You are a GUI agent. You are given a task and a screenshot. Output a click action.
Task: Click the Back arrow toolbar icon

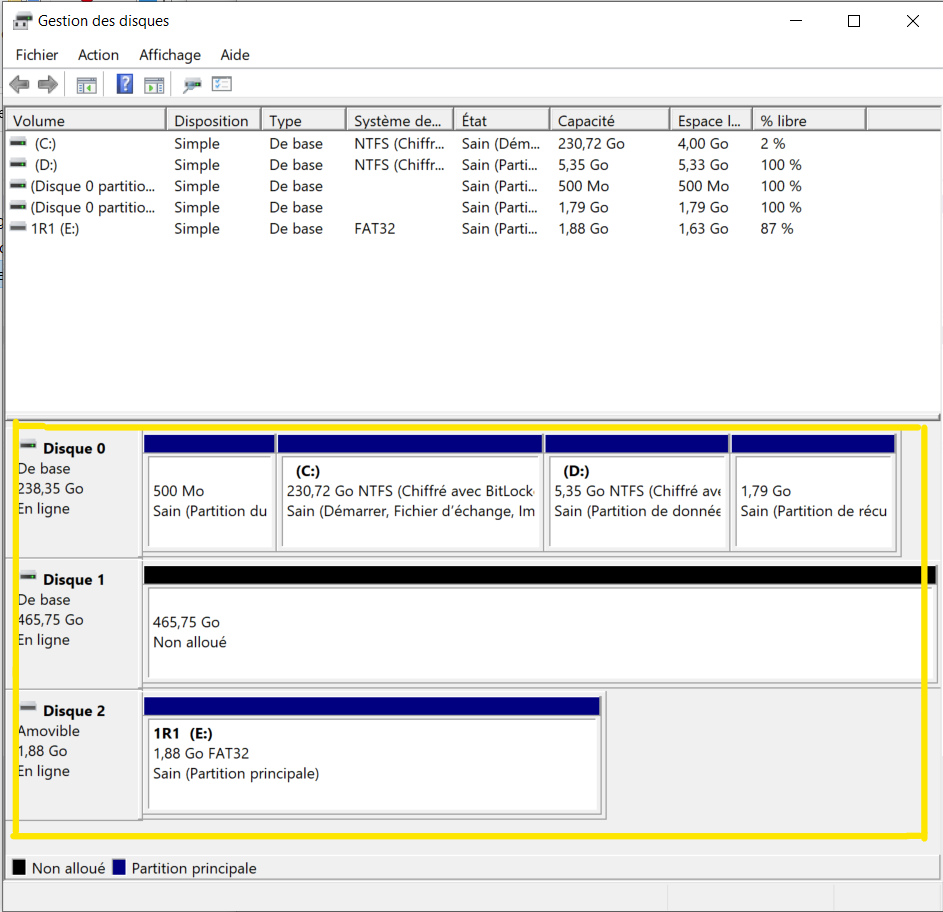coord(19,85)
